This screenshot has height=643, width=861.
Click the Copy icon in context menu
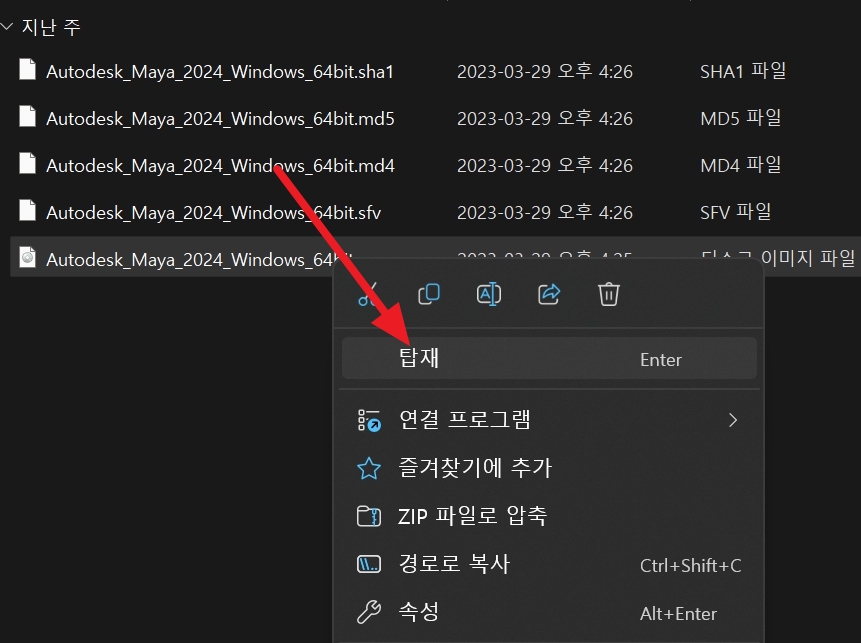(429, 294)
